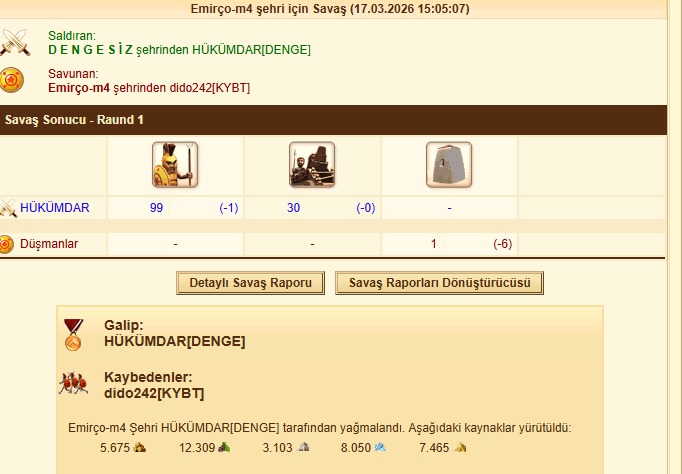This screenshot has width=682, height=474.
Task: Click loser name dido242[KYBT] under Kaybedenler
Action: pos(154,393)
